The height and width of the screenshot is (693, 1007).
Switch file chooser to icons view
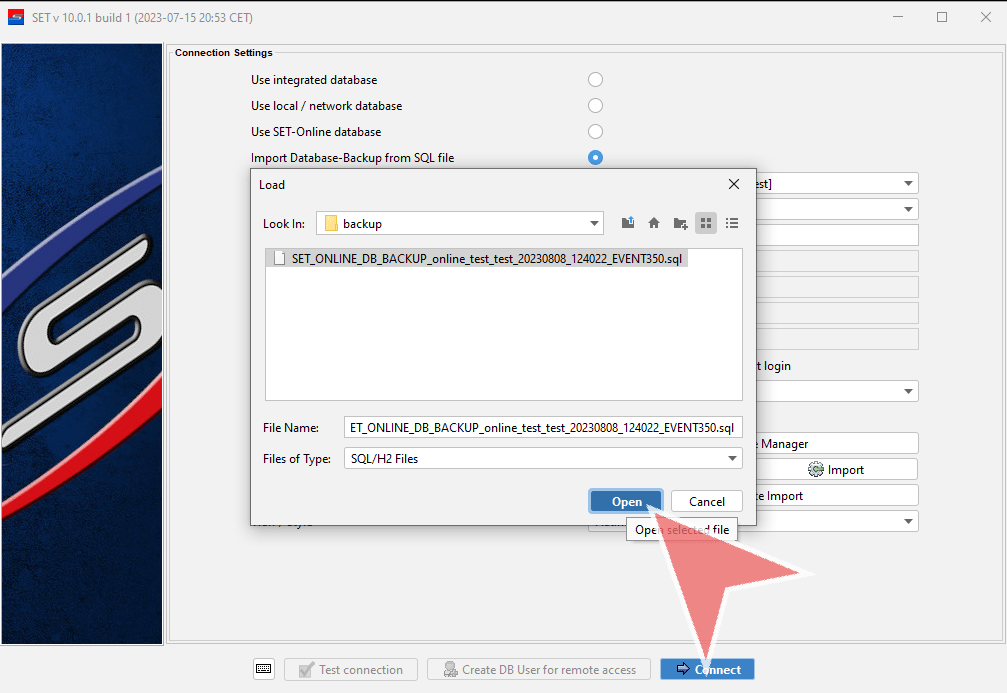pos(706,223)
